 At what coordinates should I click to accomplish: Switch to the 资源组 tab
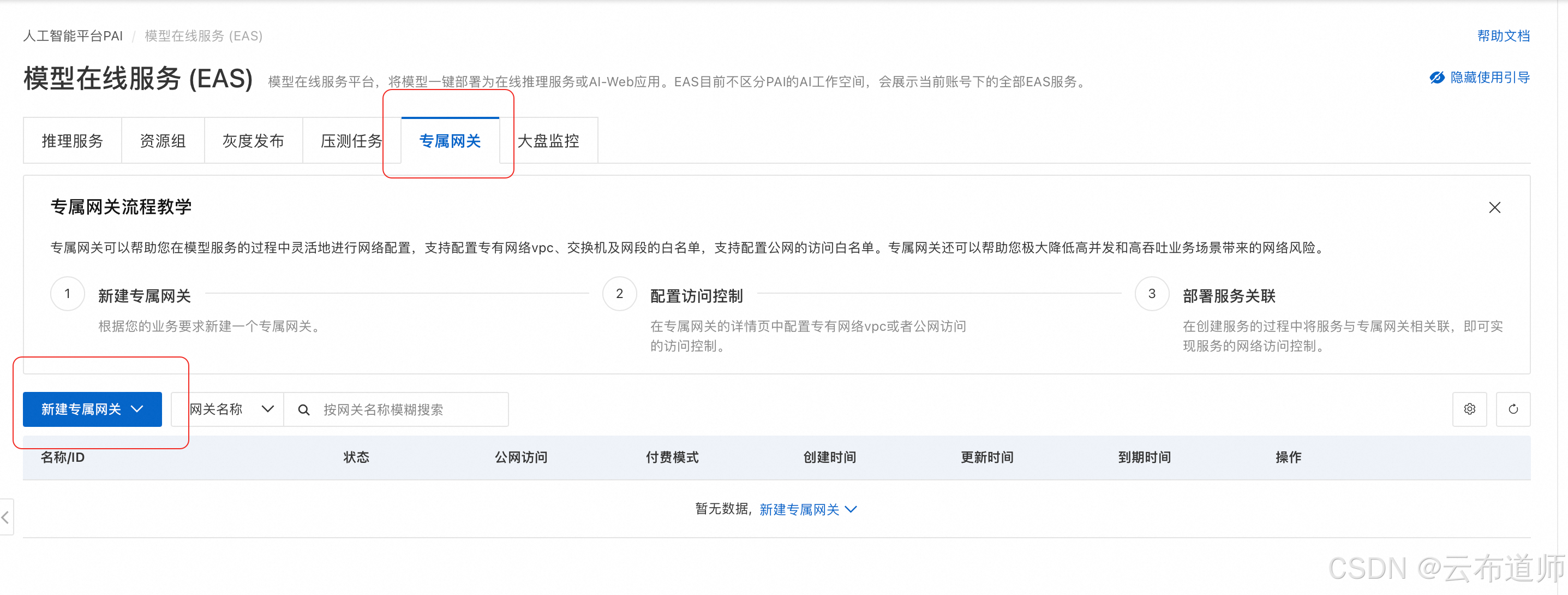tap(163, 141)
